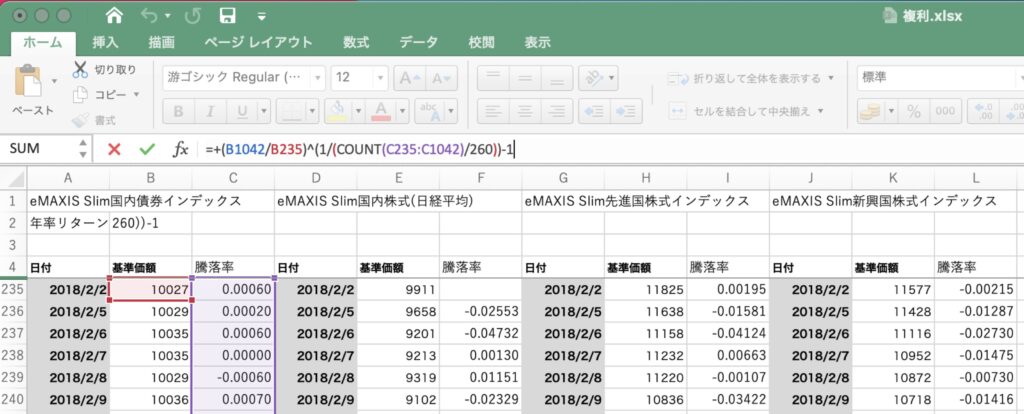Open the ページ レイアウト tab
The image size is (1024, 414).
259,42
